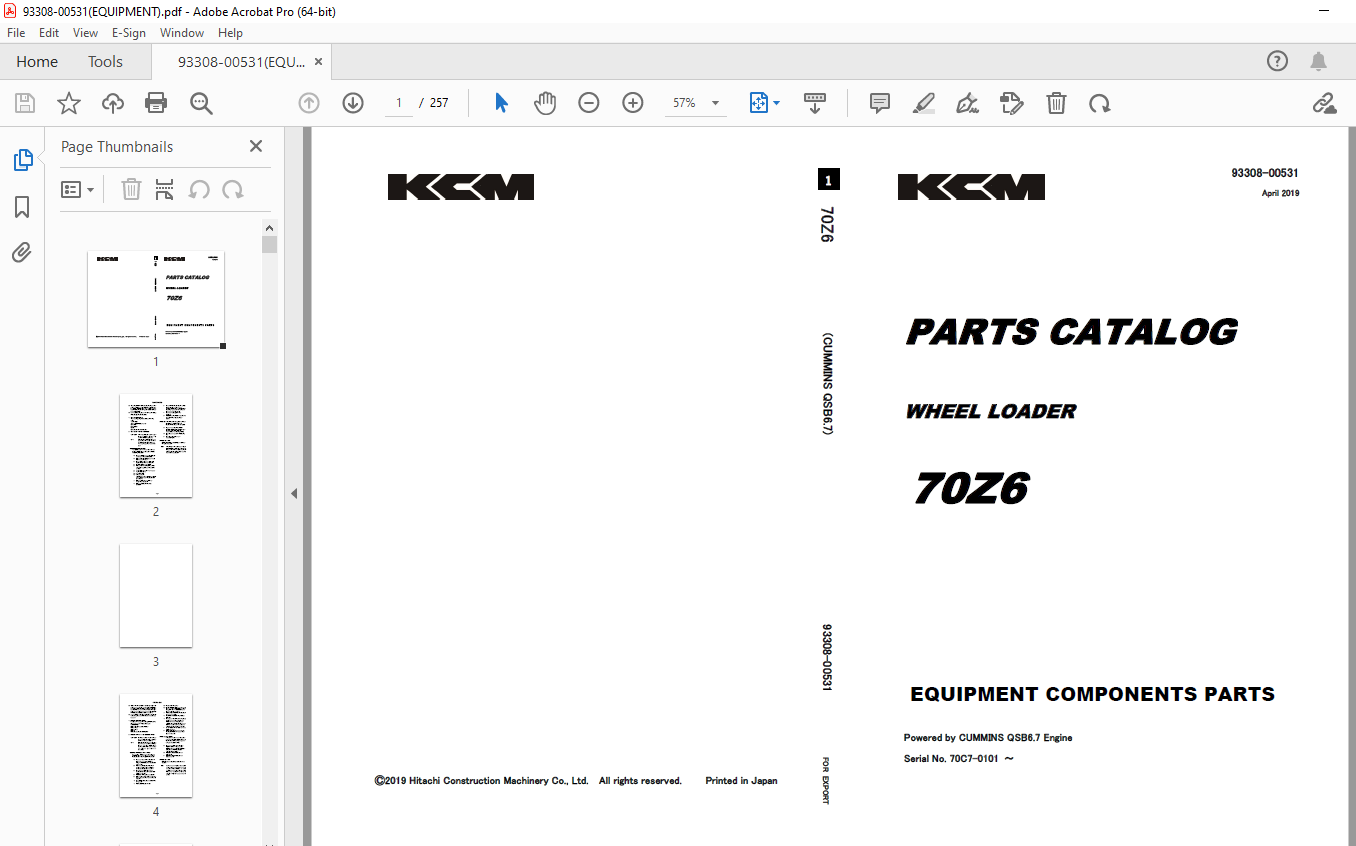This screenshot has width=1356, height=846.
Task: Open thumbnail panel options menu dropdown
Action: point(78,189)
